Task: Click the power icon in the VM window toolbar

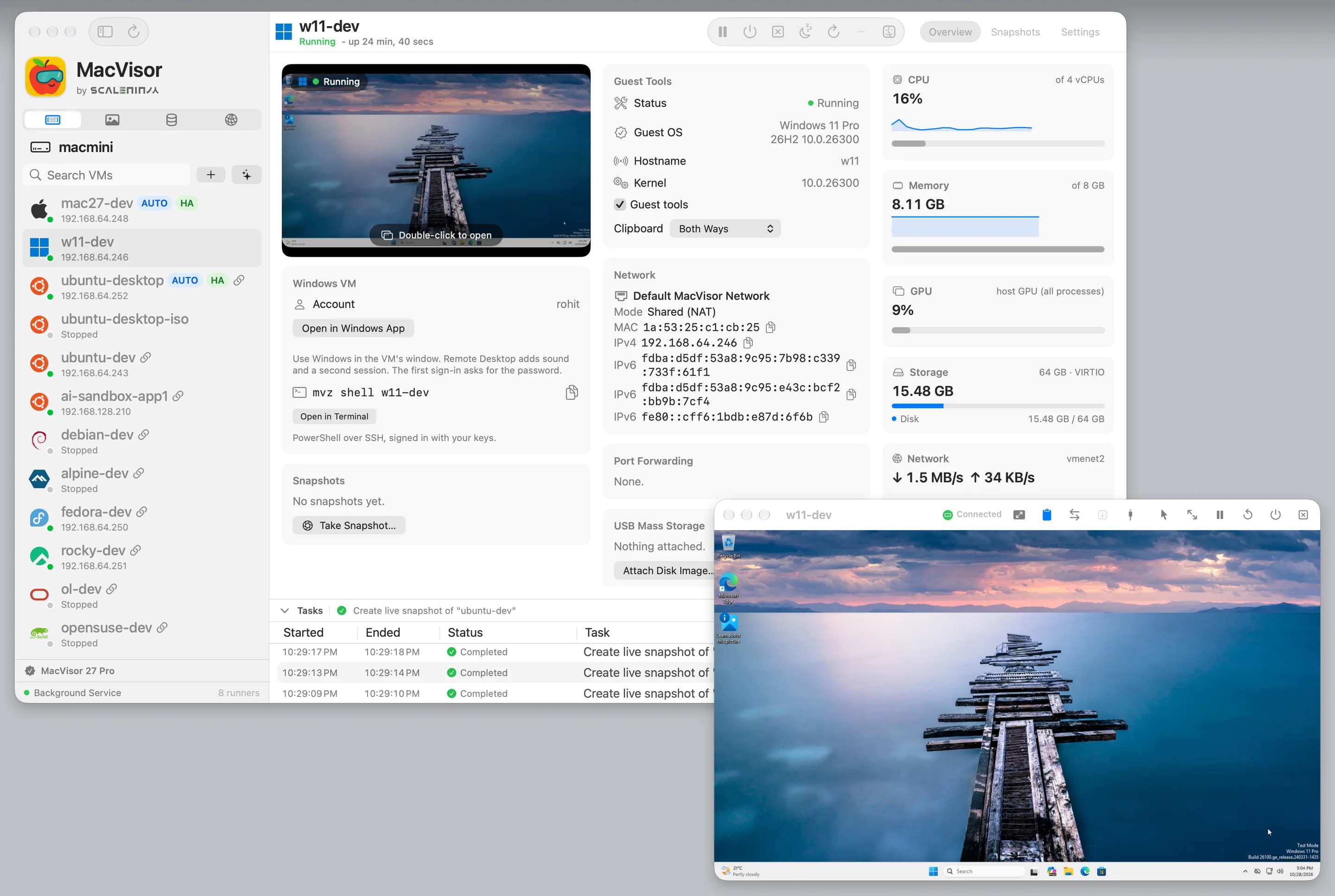Action: click(1275, 515)
